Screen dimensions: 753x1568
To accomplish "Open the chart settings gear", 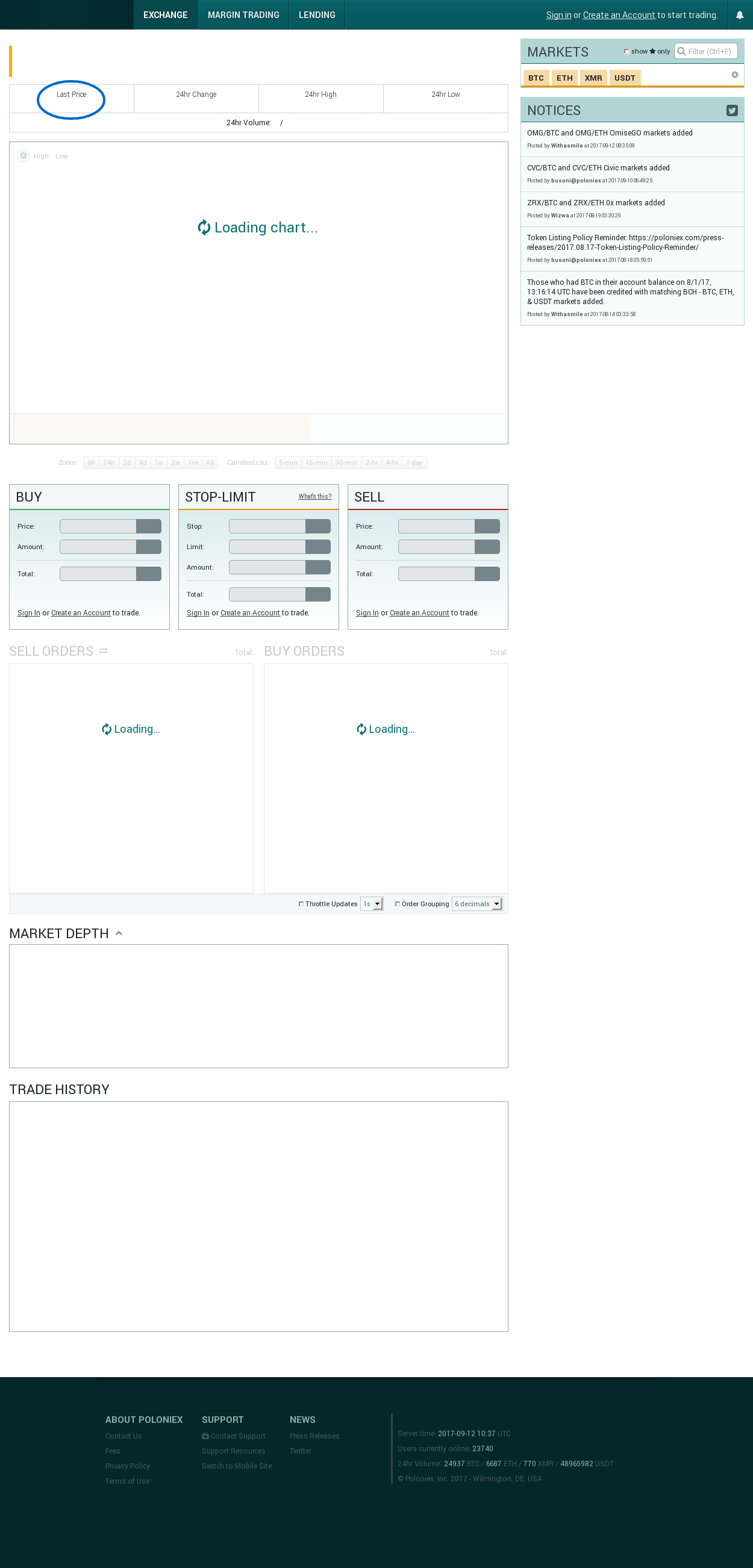I will point(23,156).
